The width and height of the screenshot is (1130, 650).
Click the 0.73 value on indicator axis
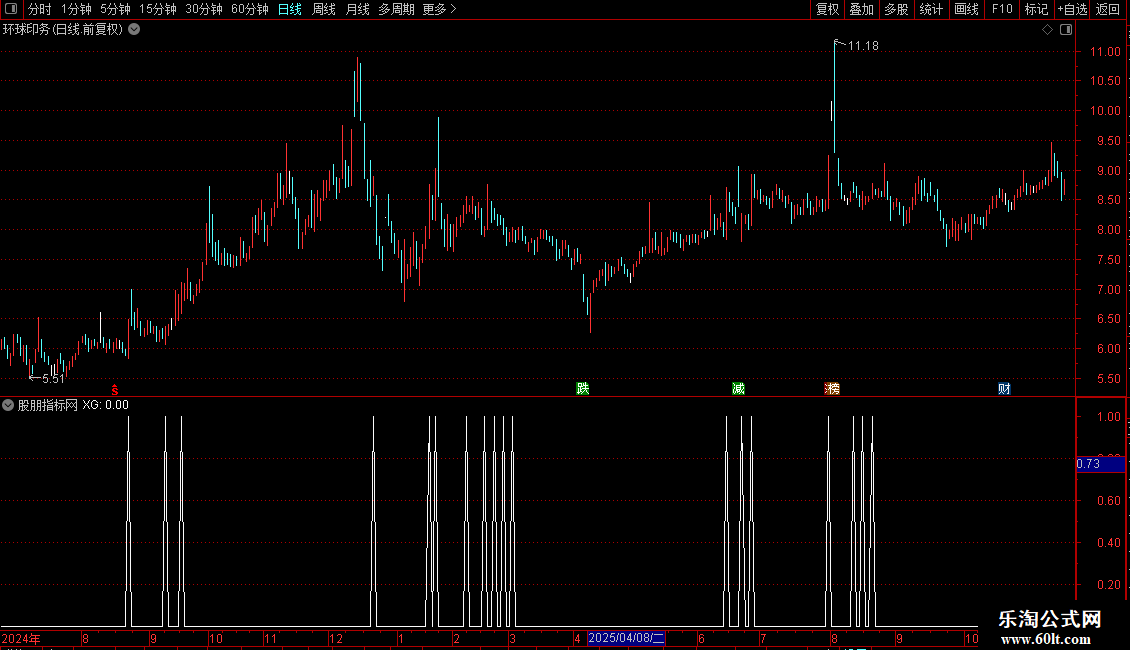[1088, 464]
